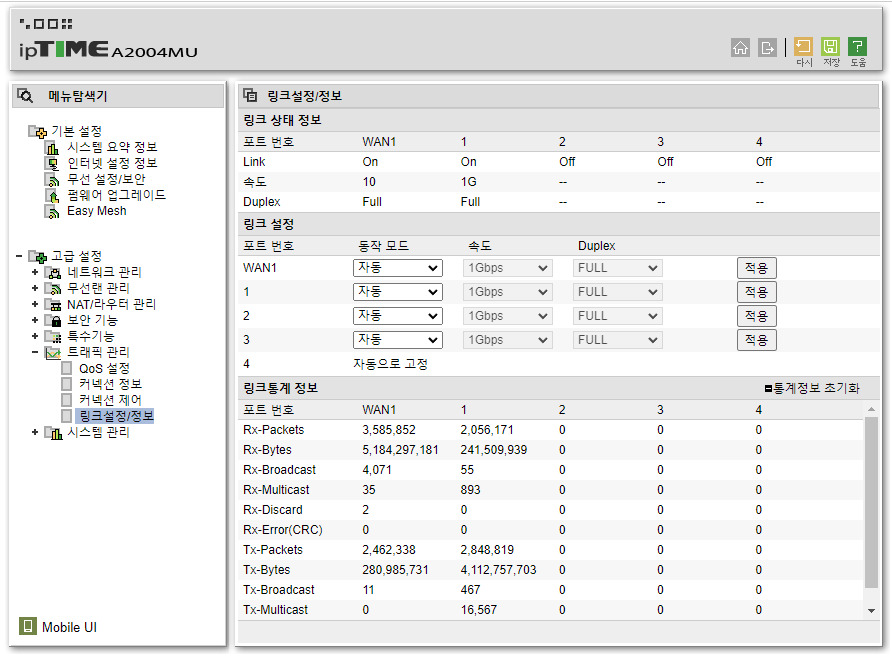The height and width of the screenshot is (656, 892).
Task: Click the save (저장) icon
Action: tap(830, 47)
